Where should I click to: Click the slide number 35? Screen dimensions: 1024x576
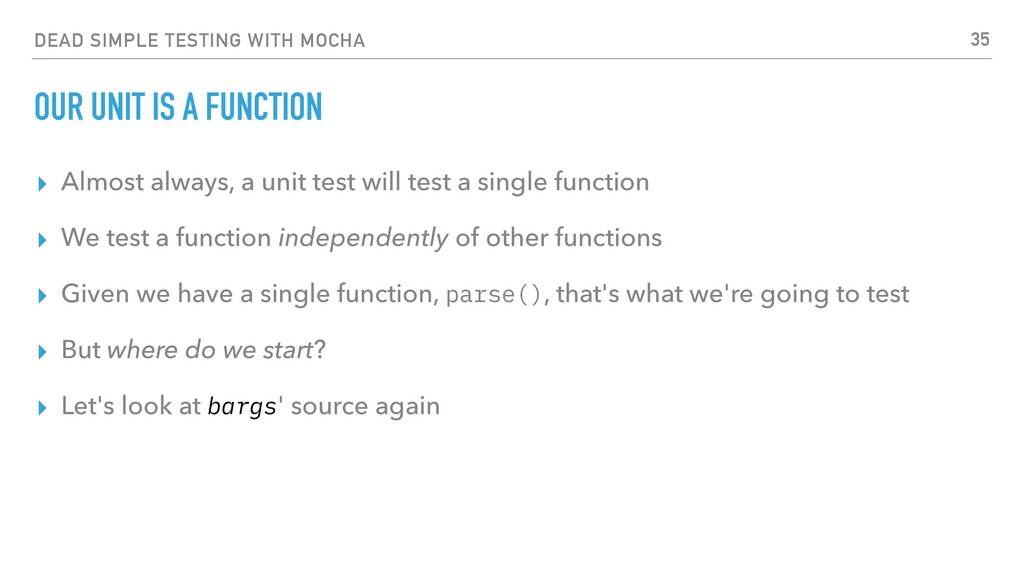point(980,40)
